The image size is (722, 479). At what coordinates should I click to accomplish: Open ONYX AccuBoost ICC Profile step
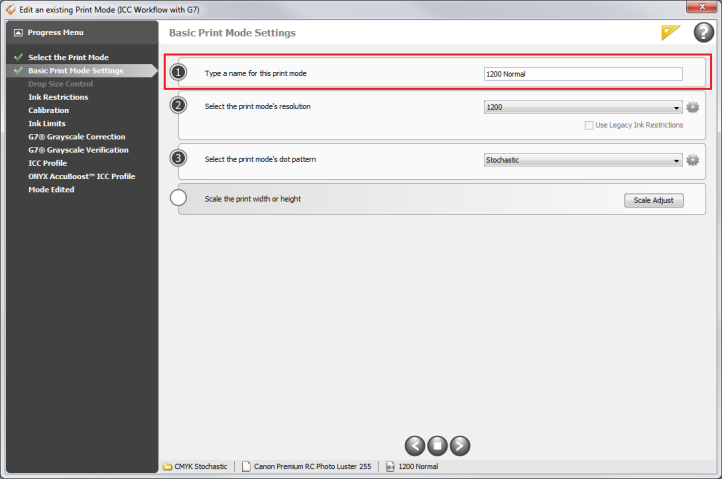81,176
